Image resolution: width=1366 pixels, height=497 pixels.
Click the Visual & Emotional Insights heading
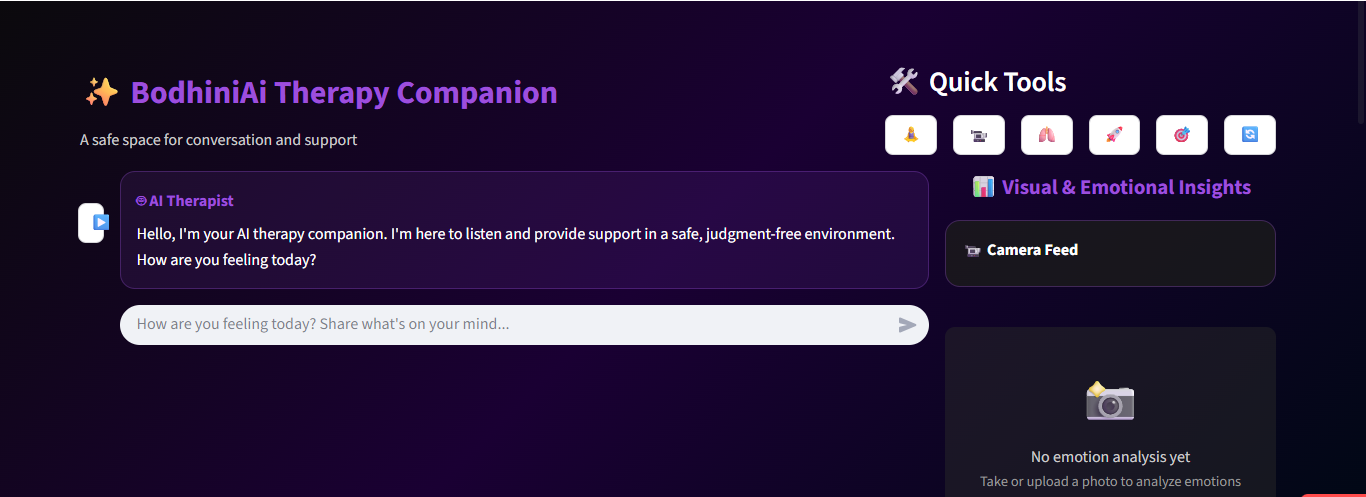tap(1126, 187)
